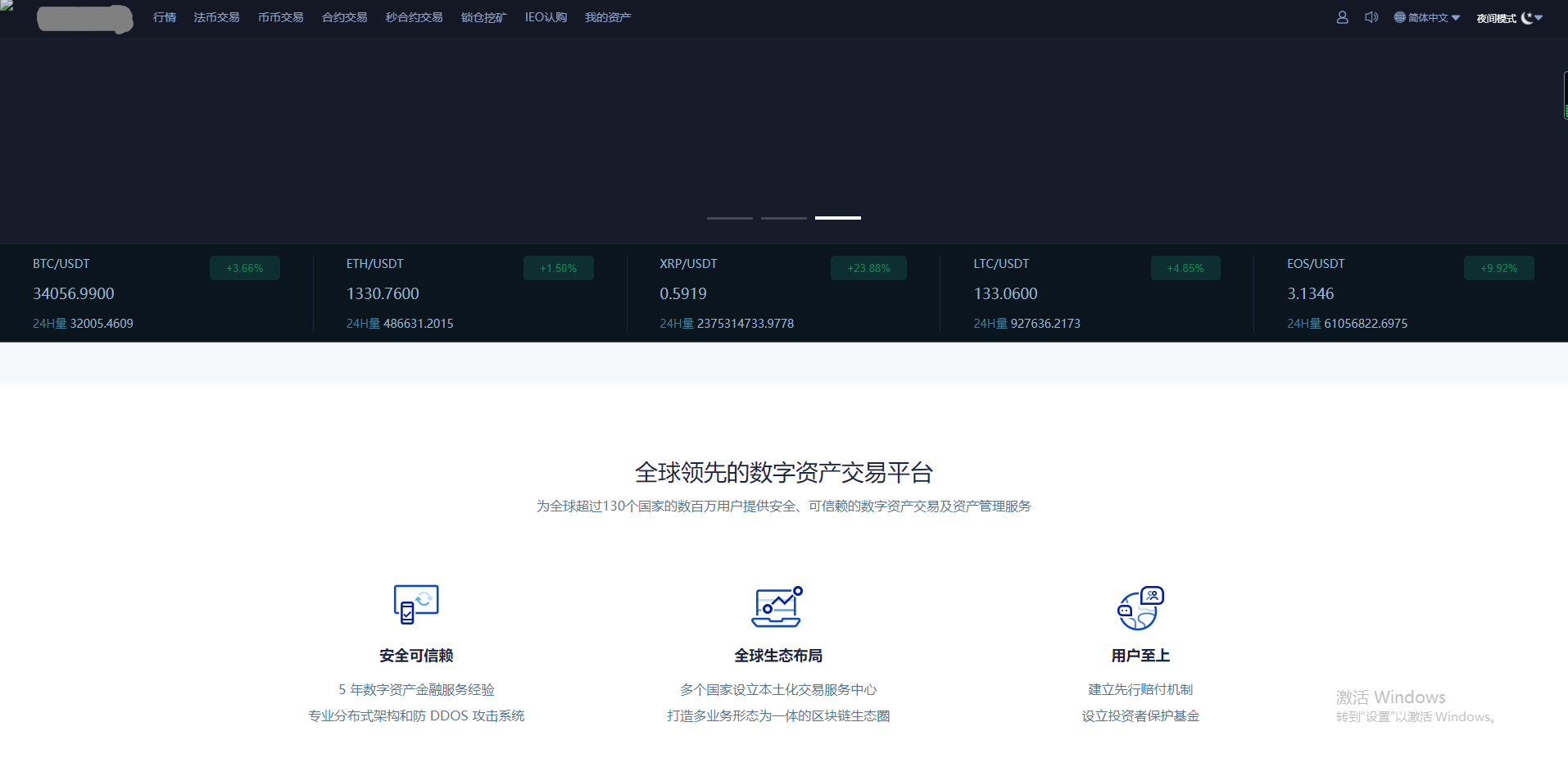This screenshot has width=1568, height=763.
Task: Navigate to 秒合约交易
Action: point(414,17)
